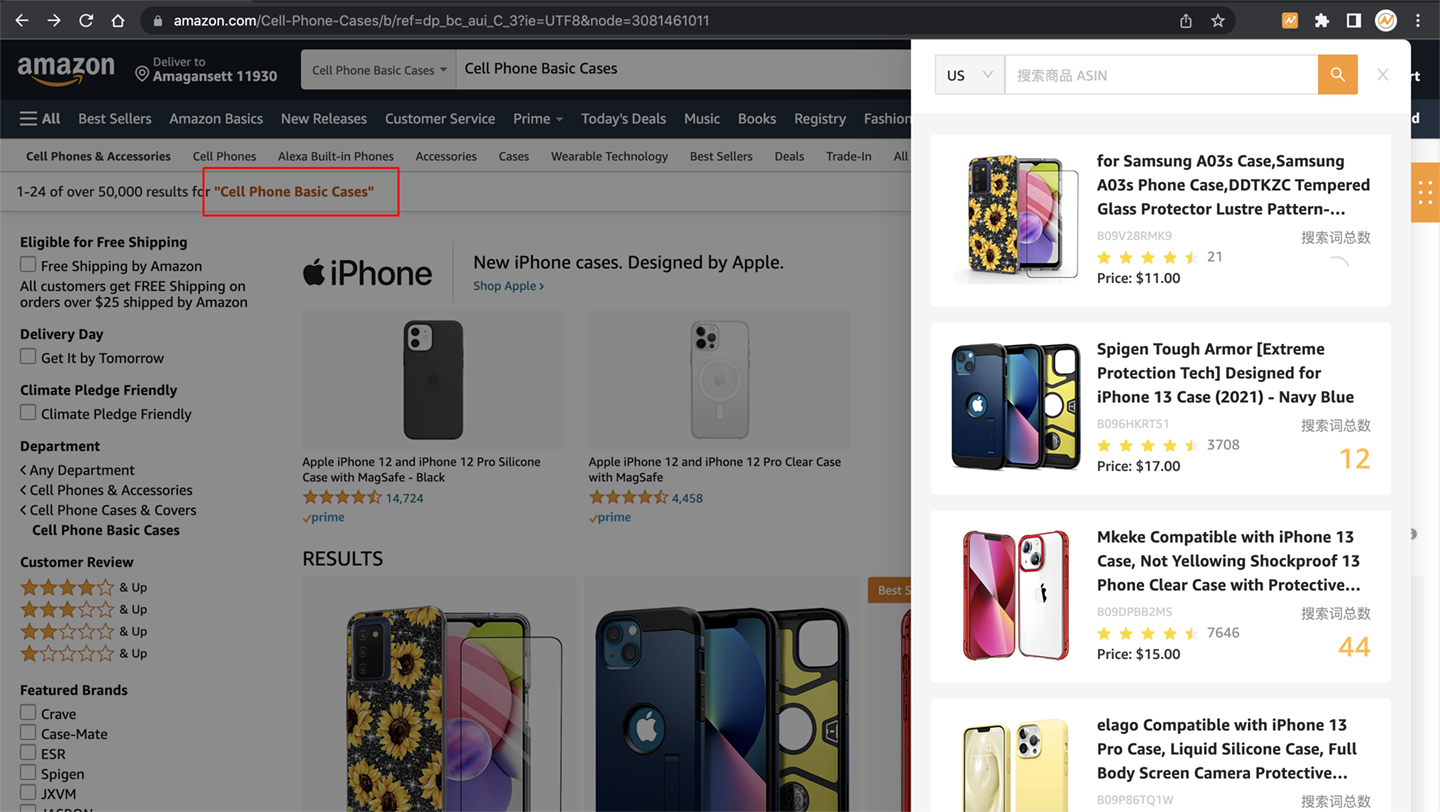Click the Amazon logo
Image resolution: width=1440 pixels, height=812 pixels.
click(66, 70)
